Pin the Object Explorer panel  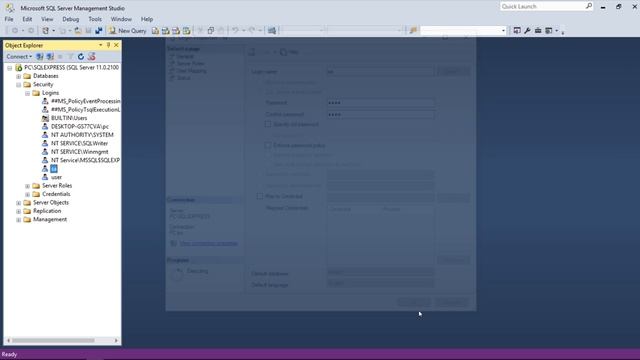(109, 45)
